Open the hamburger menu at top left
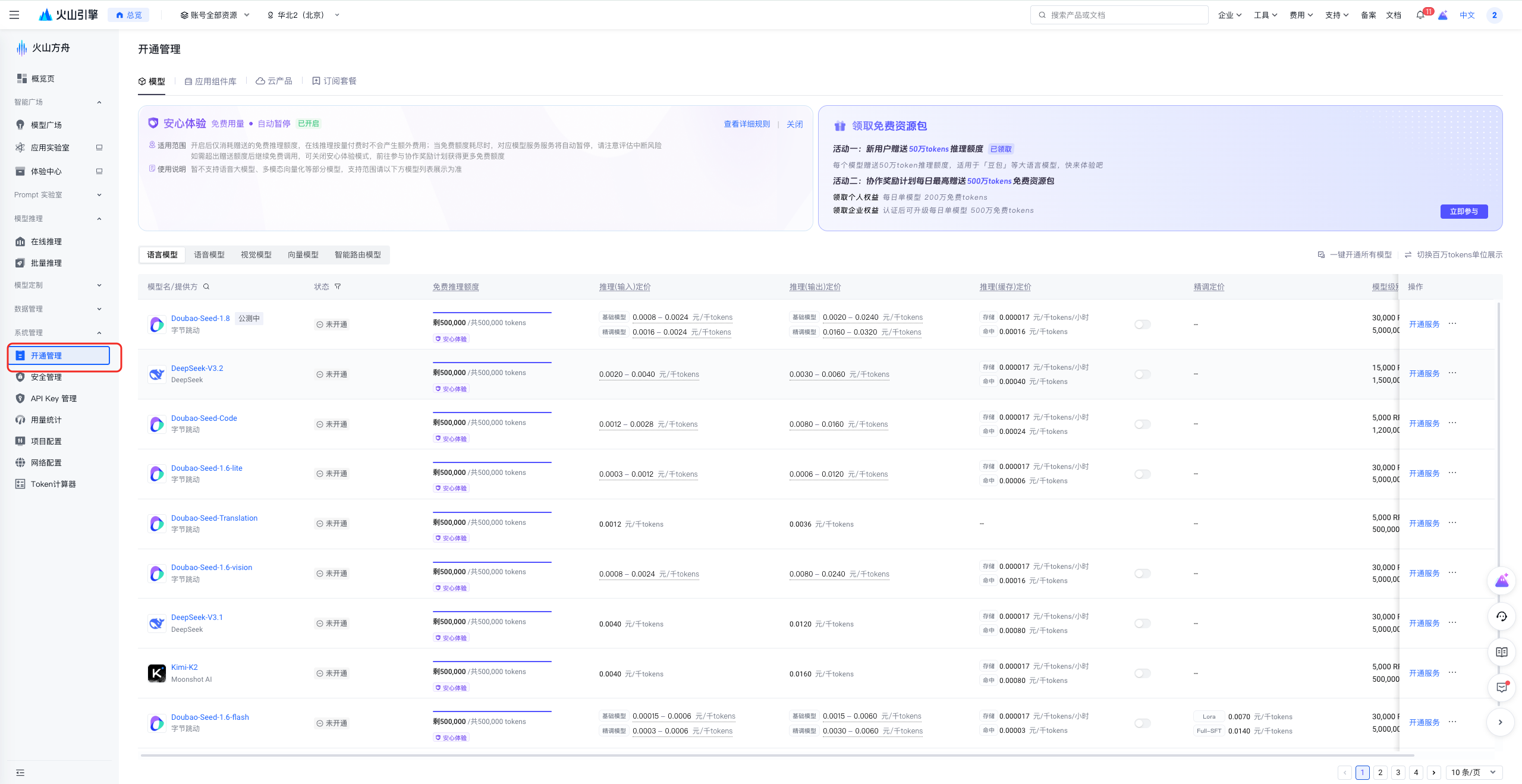Screen dimensions: 1522x784 (14, 15)
